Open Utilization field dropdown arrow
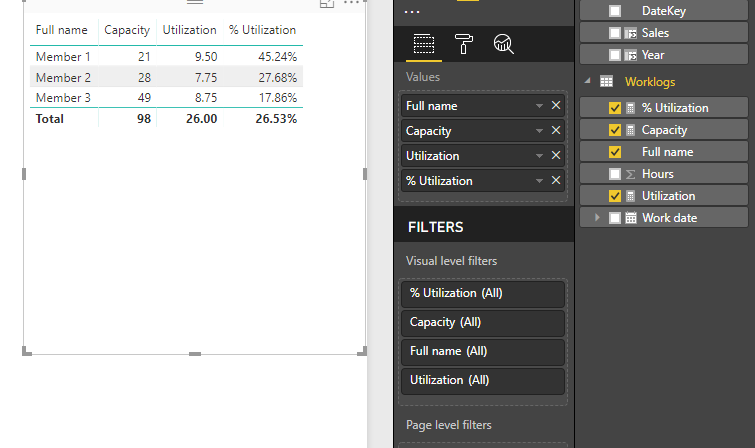The width and height of the screenshot is (755, 448). [539, 156]
